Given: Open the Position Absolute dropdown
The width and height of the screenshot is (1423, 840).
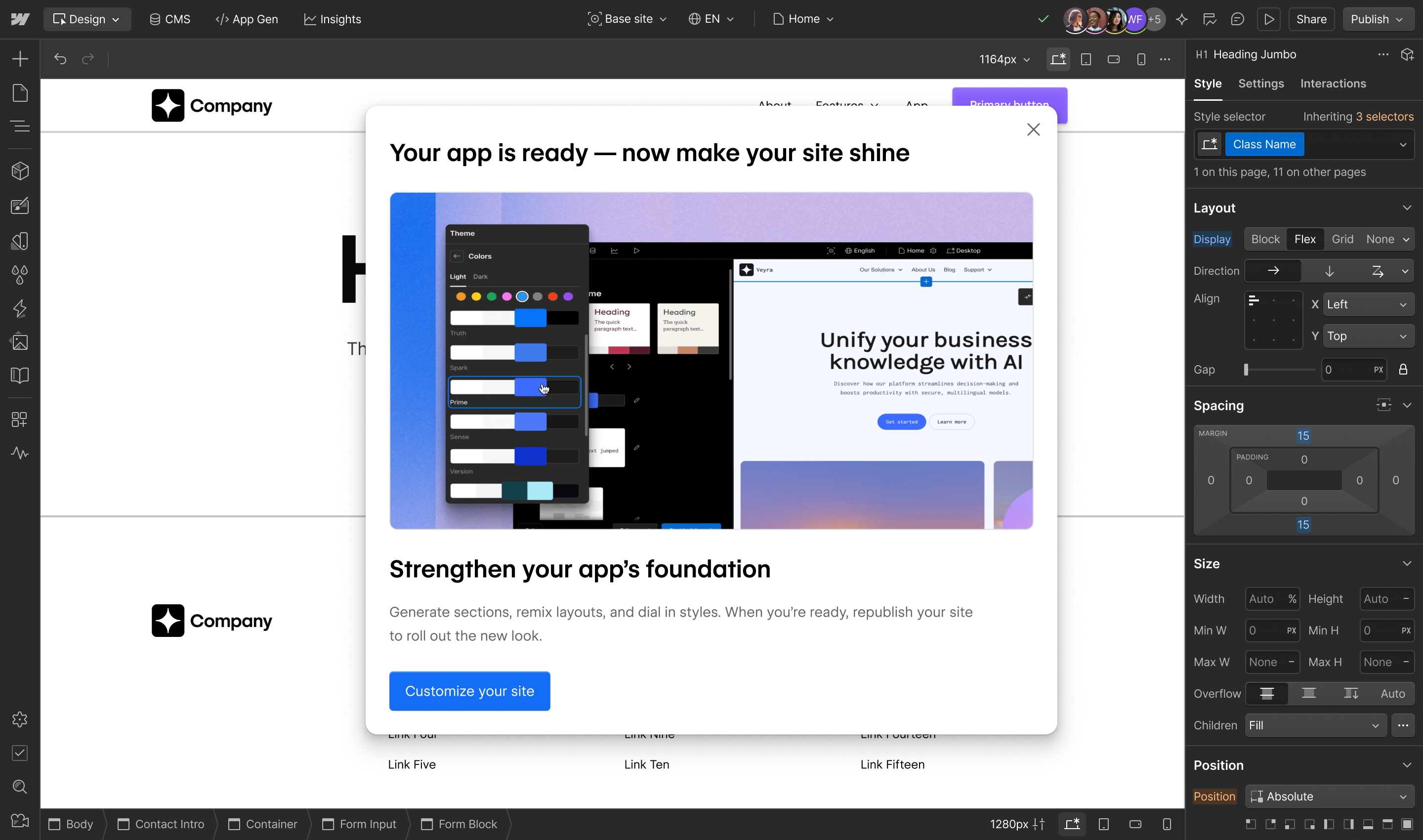Looking at the screenshot, I should [1329, 797].
